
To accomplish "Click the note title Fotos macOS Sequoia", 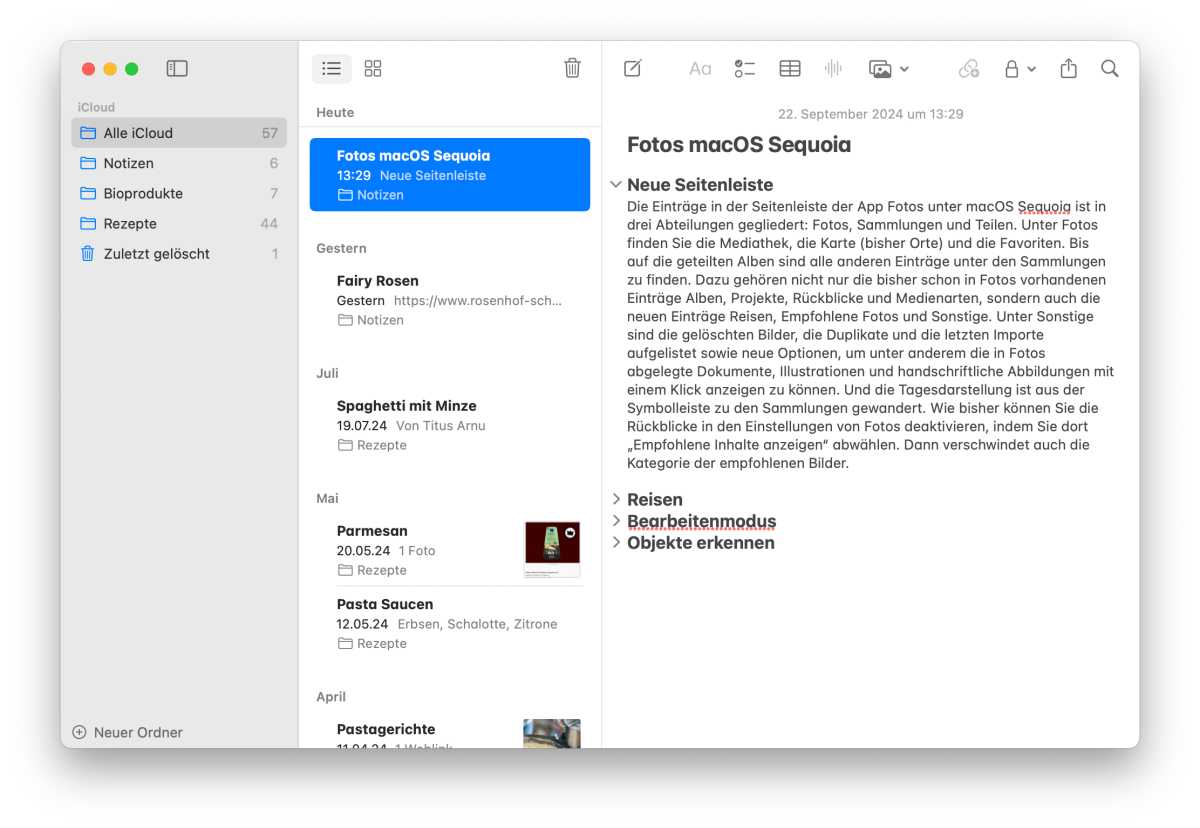I will (x=739, y=145).
